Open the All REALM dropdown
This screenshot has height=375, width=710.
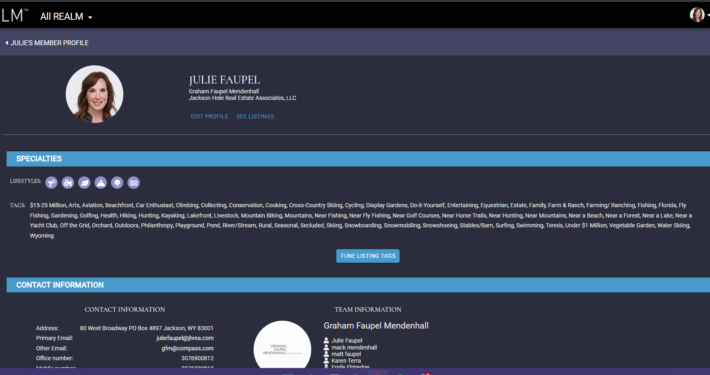[66, 17]
